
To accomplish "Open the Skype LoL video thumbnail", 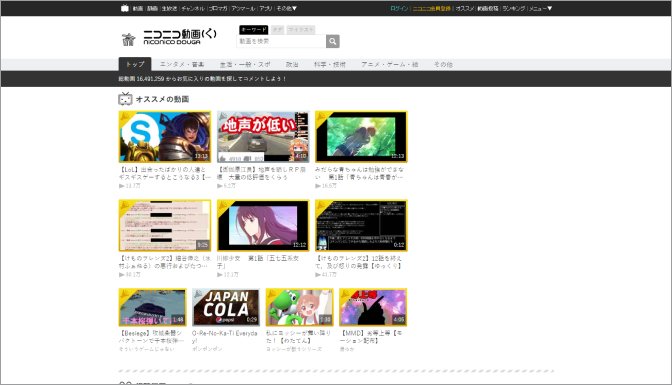I will pos(165,137).
